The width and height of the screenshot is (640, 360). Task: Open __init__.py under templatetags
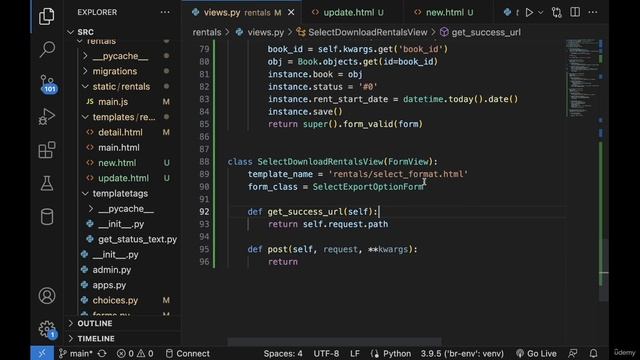tap(121, 224)
